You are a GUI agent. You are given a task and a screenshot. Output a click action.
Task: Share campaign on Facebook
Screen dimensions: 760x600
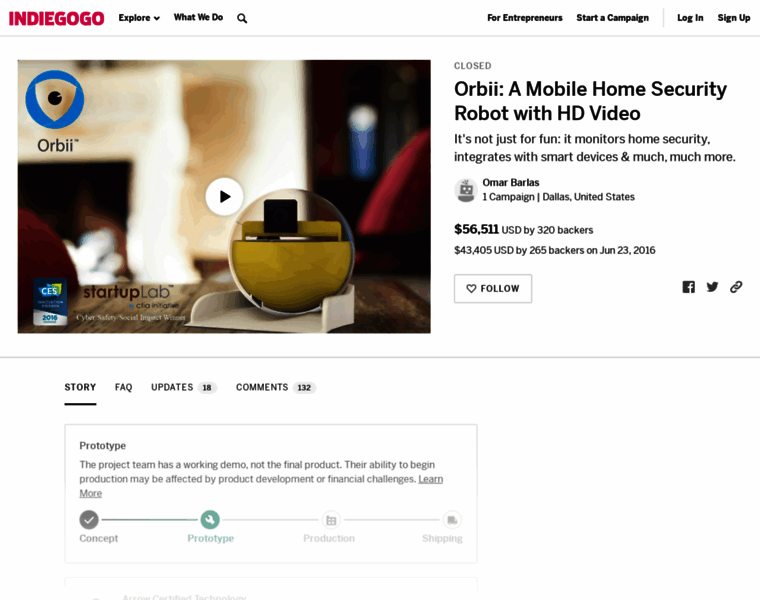(x=688, y=287)
